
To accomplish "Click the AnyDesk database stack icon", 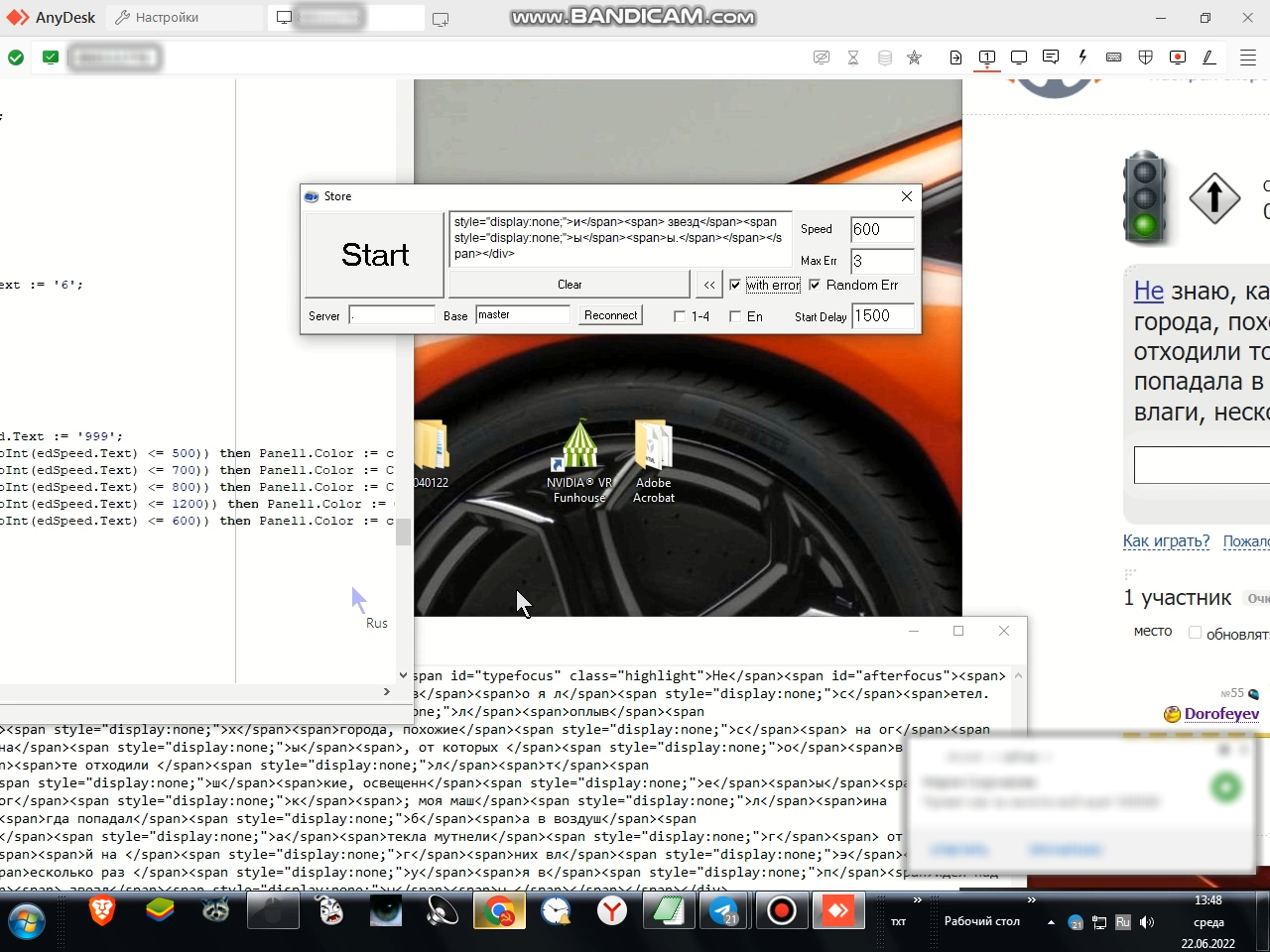I will [x=885, y=58].
